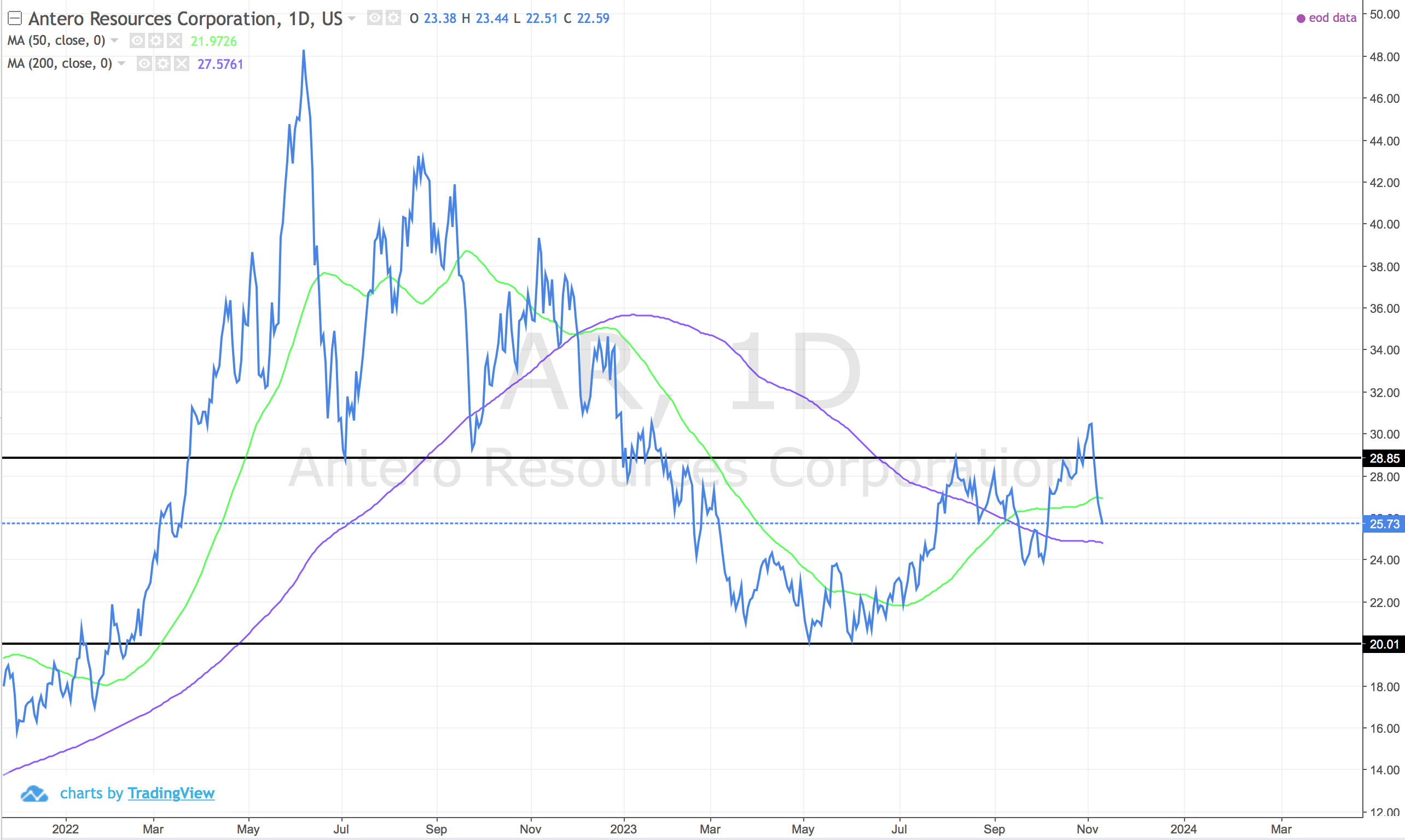Click the close price value 22.59
The height and width of the screenshot is (840, 1405).
[593, 19]
